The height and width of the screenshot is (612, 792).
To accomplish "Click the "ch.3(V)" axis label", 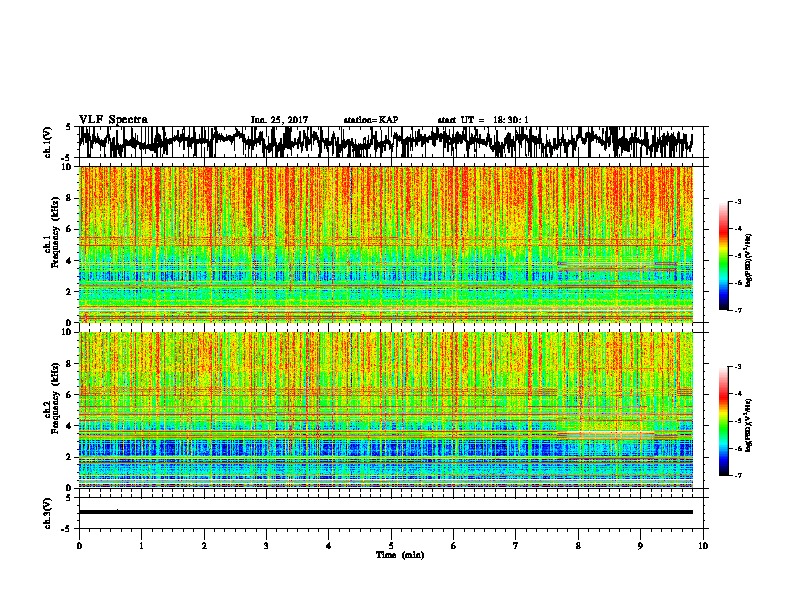I will (48, 514).
